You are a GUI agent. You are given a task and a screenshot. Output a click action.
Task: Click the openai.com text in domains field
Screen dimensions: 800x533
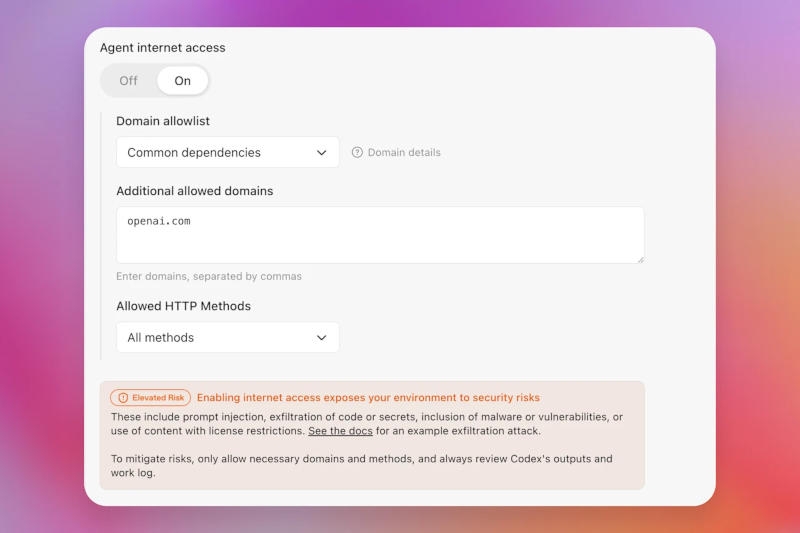coord(159,221)
